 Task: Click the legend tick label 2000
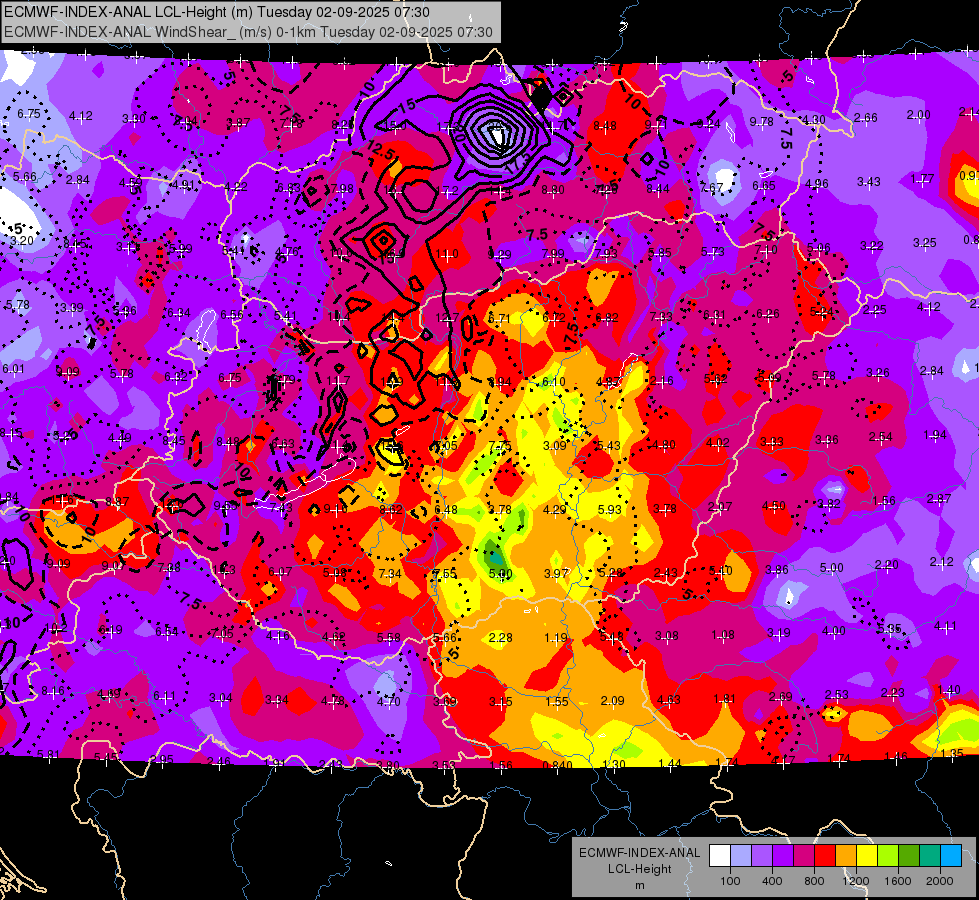940,881
